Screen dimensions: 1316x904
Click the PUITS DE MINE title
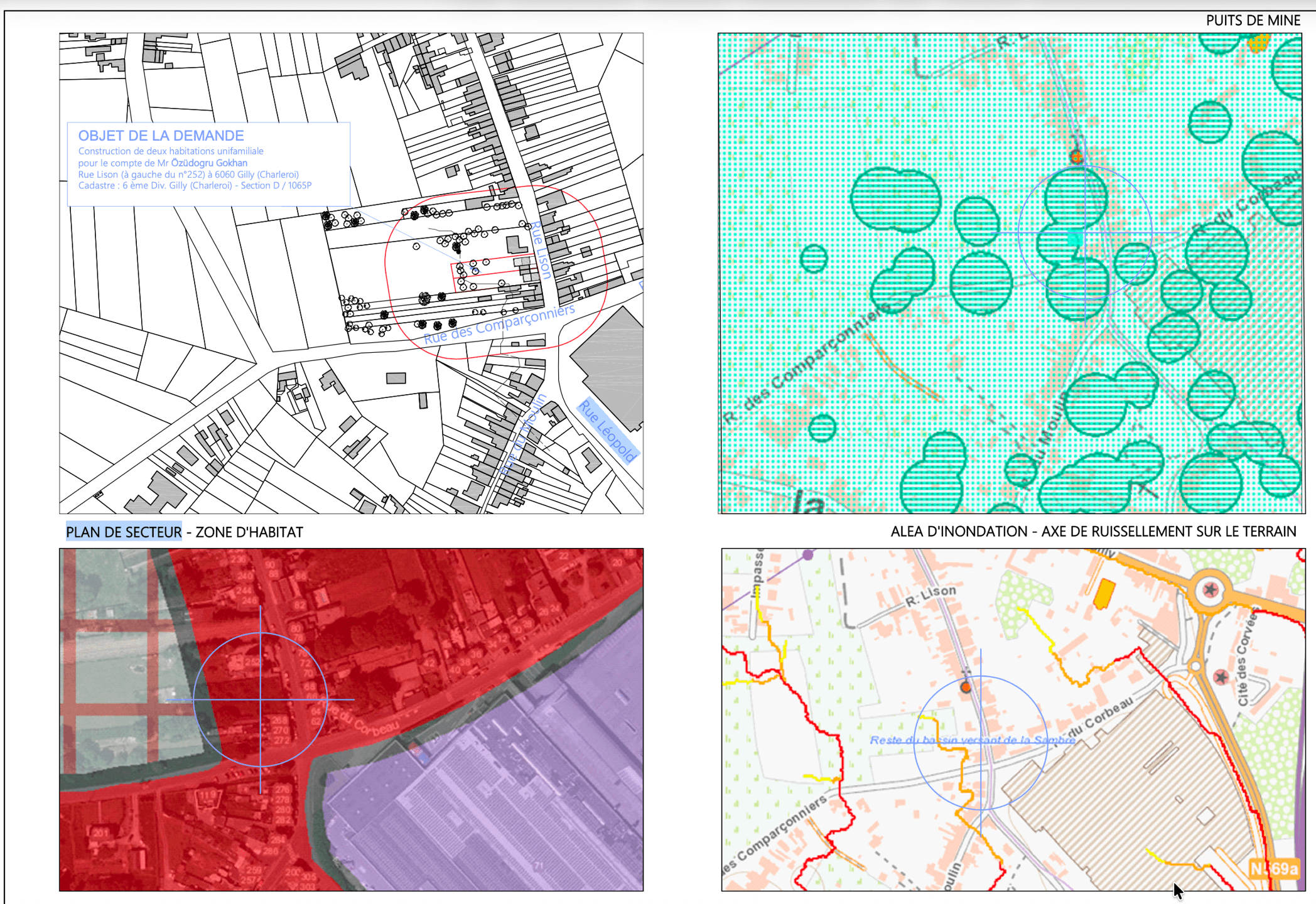(x=1253, y=21)
